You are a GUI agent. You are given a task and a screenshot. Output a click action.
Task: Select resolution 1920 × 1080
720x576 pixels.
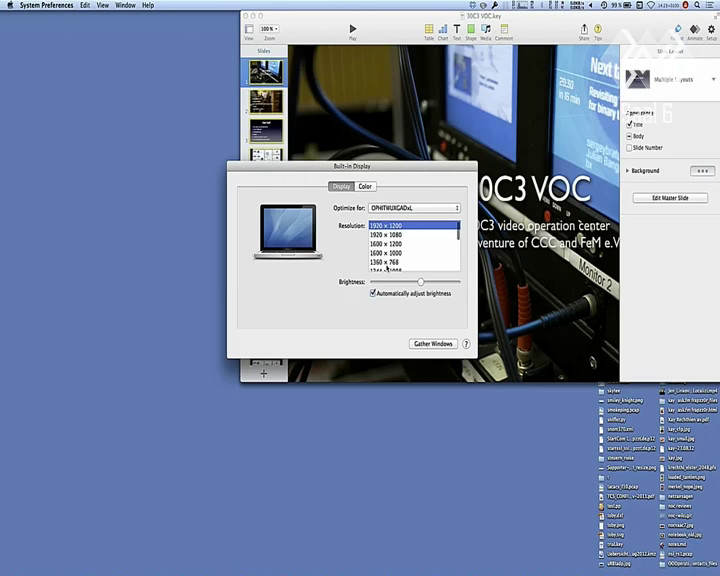point(412,235)
